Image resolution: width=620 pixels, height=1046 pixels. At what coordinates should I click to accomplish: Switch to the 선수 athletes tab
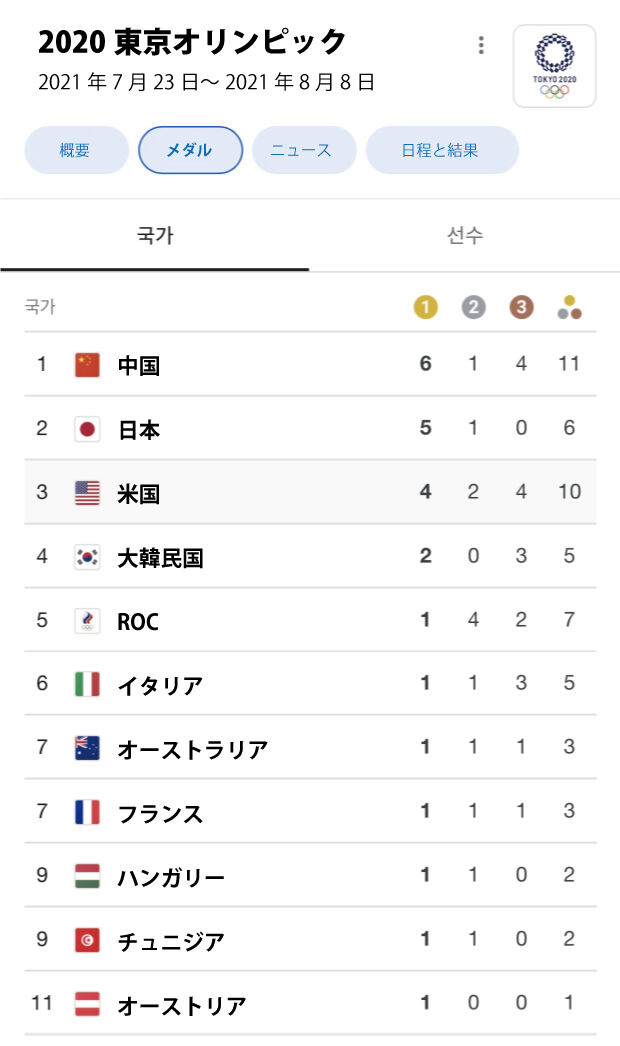(x=464, y=236)
